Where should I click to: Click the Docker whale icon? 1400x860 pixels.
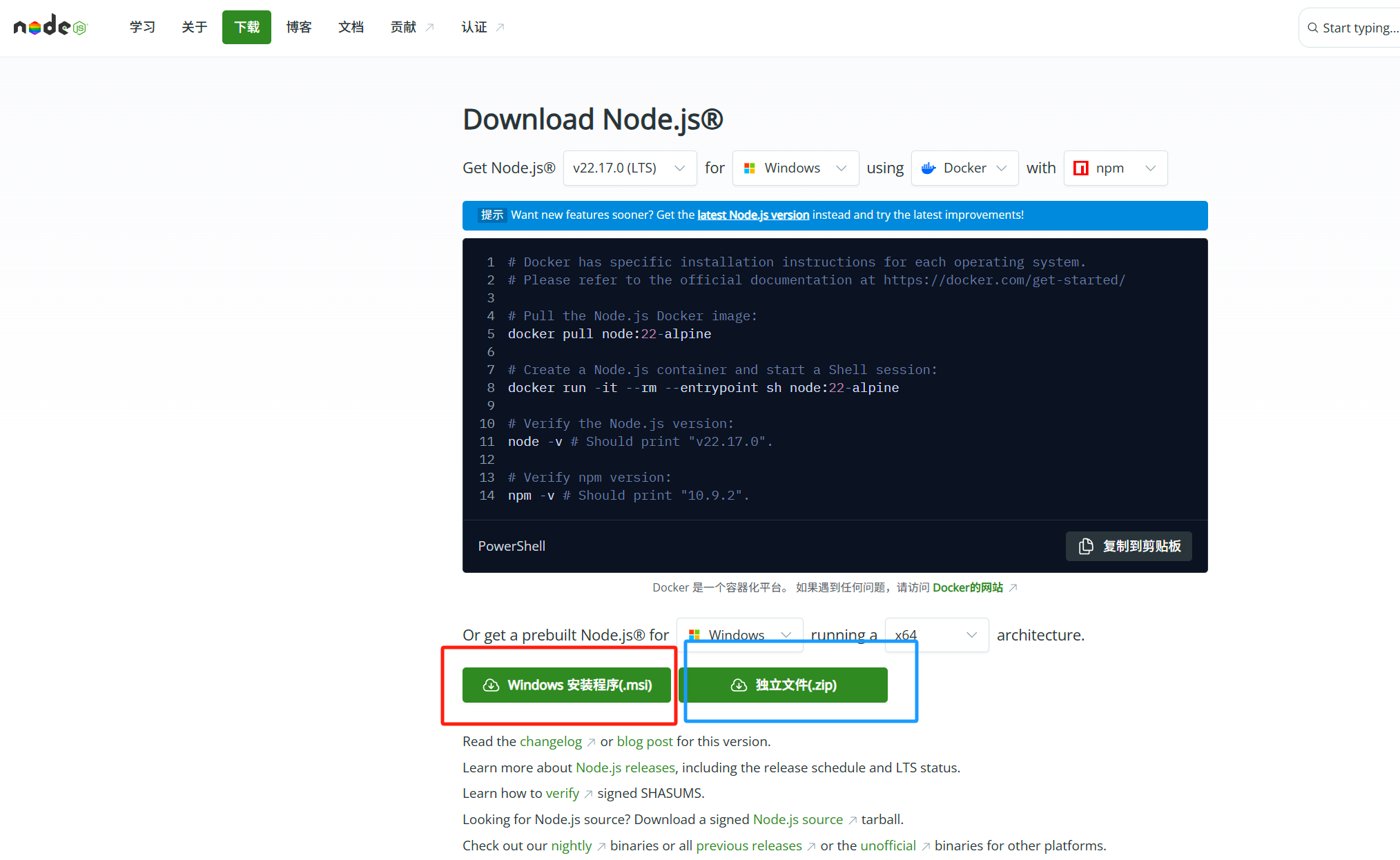[x=929, y=168]
